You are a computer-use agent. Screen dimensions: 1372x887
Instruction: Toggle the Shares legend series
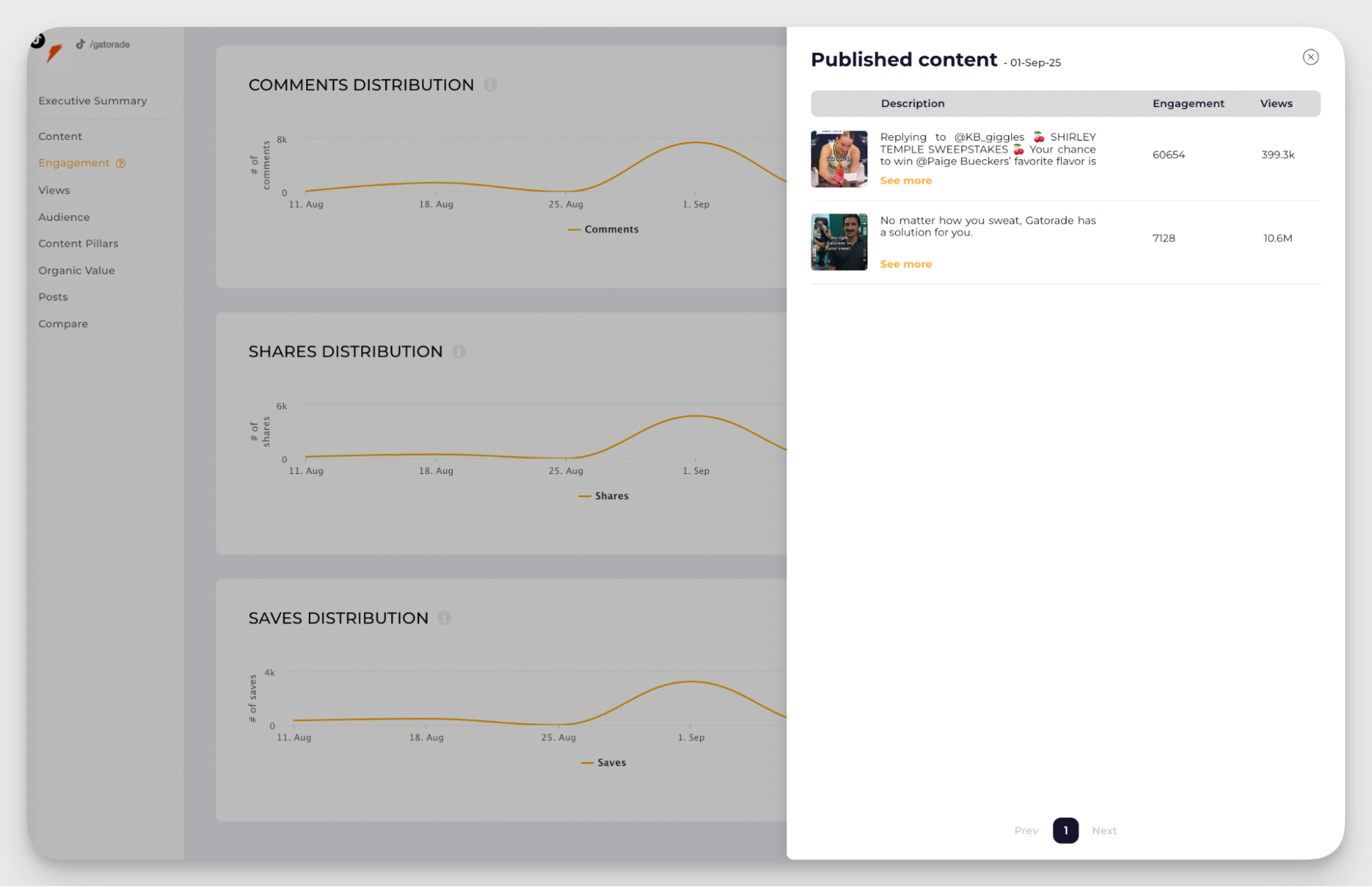click(x=604, y=496)
